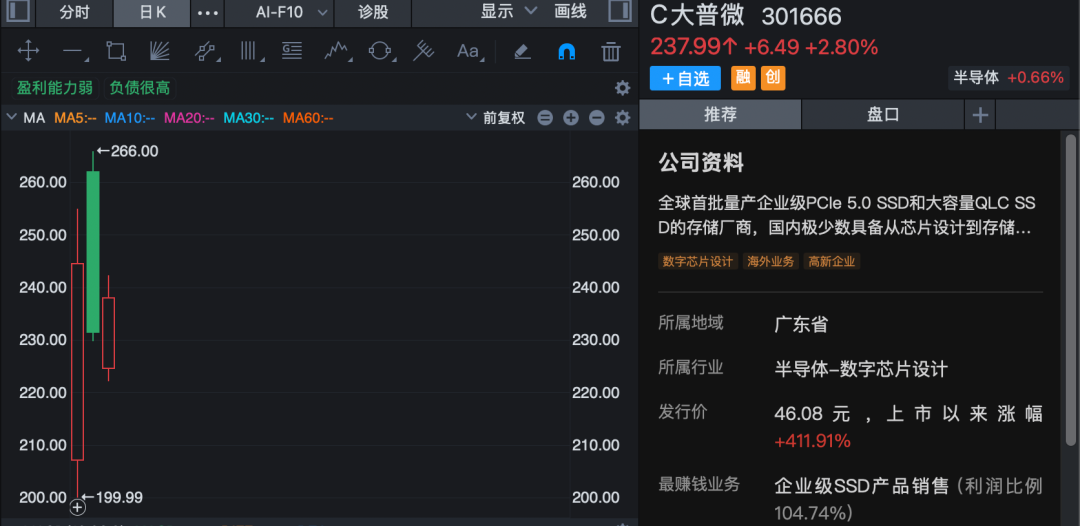1080x526 pixels.
Task: Toggle the left sidebar panel
Action: point(19,12)
